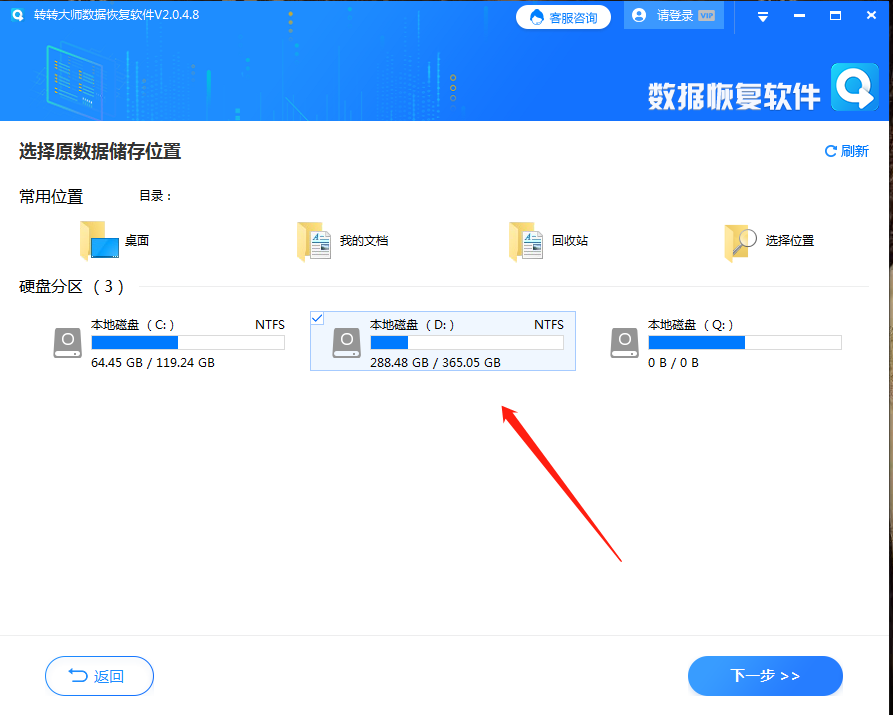Click the 选择位置 magnifier folder icon
Viewport: 893px width, 715px height.
pos(737,240)
